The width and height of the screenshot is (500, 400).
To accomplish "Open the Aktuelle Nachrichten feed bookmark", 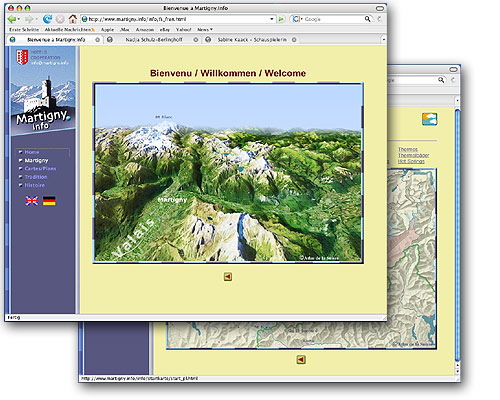I will coord(70,30).
